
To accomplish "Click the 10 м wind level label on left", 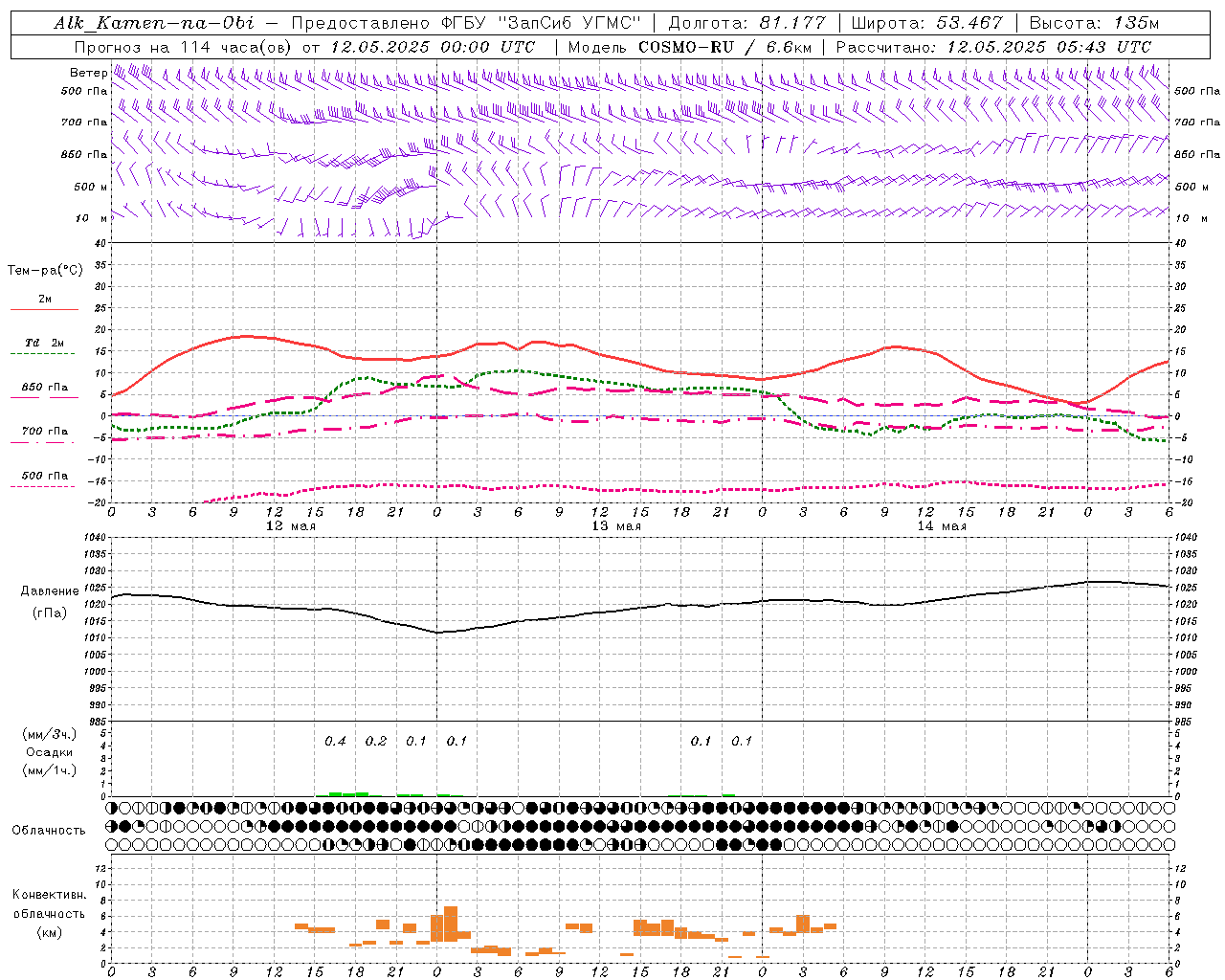I will (x=91, y=218).
